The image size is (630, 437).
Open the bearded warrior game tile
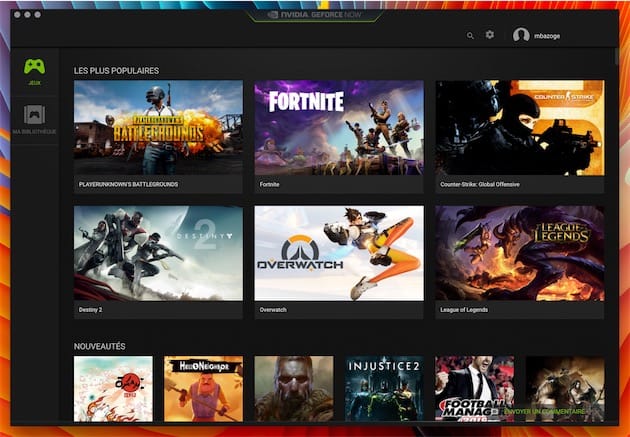(x=294, y=388)
